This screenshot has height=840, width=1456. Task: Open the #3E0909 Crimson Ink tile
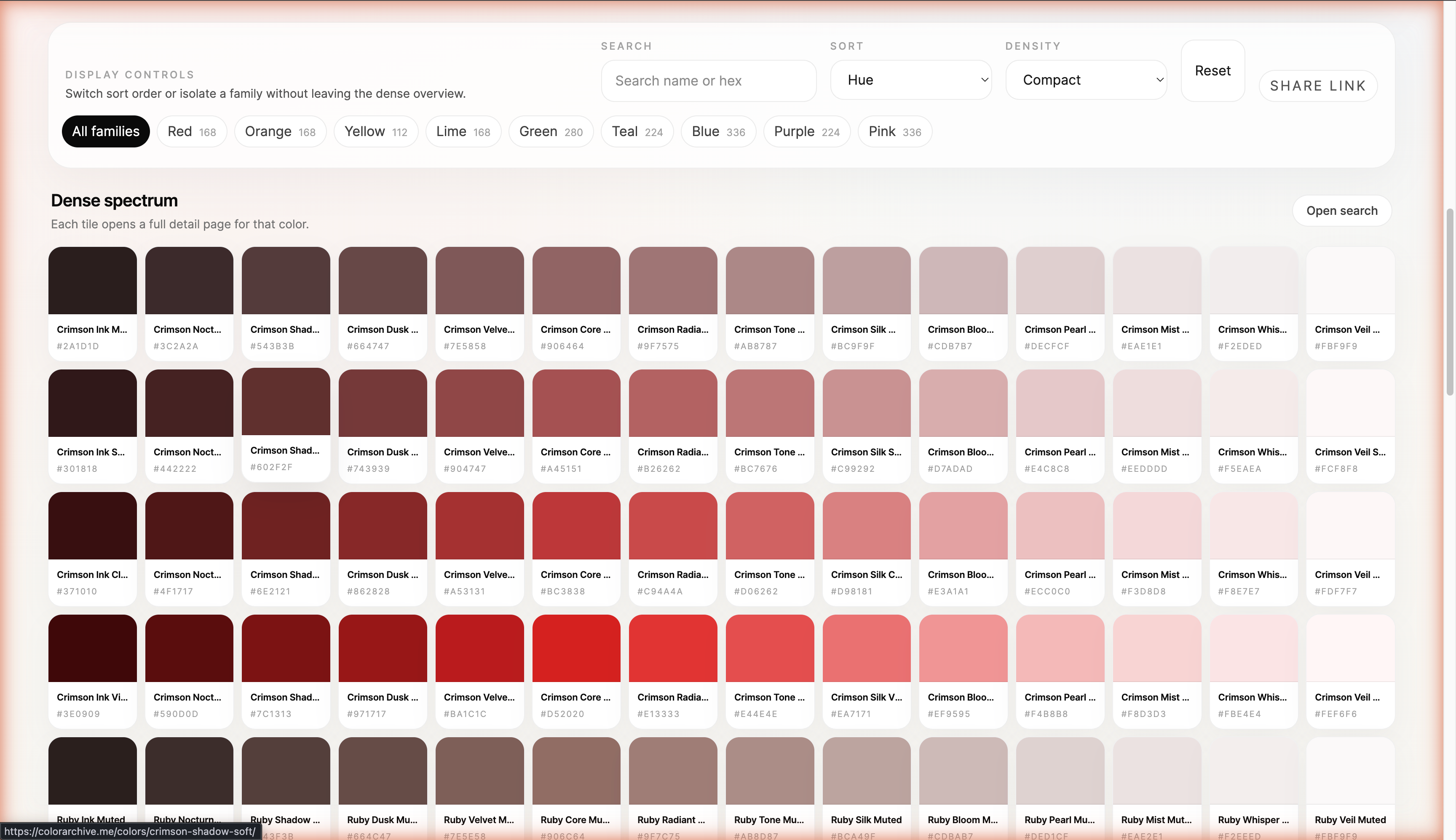point(92,671)
